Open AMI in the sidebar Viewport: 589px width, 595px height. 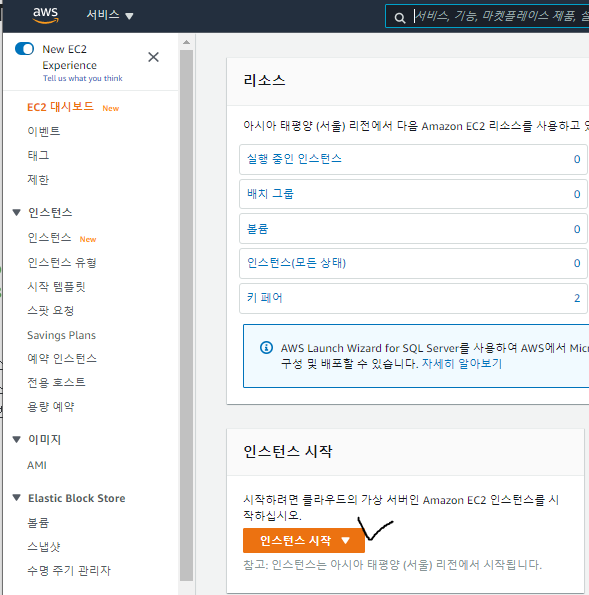click(x=37, y=465)
